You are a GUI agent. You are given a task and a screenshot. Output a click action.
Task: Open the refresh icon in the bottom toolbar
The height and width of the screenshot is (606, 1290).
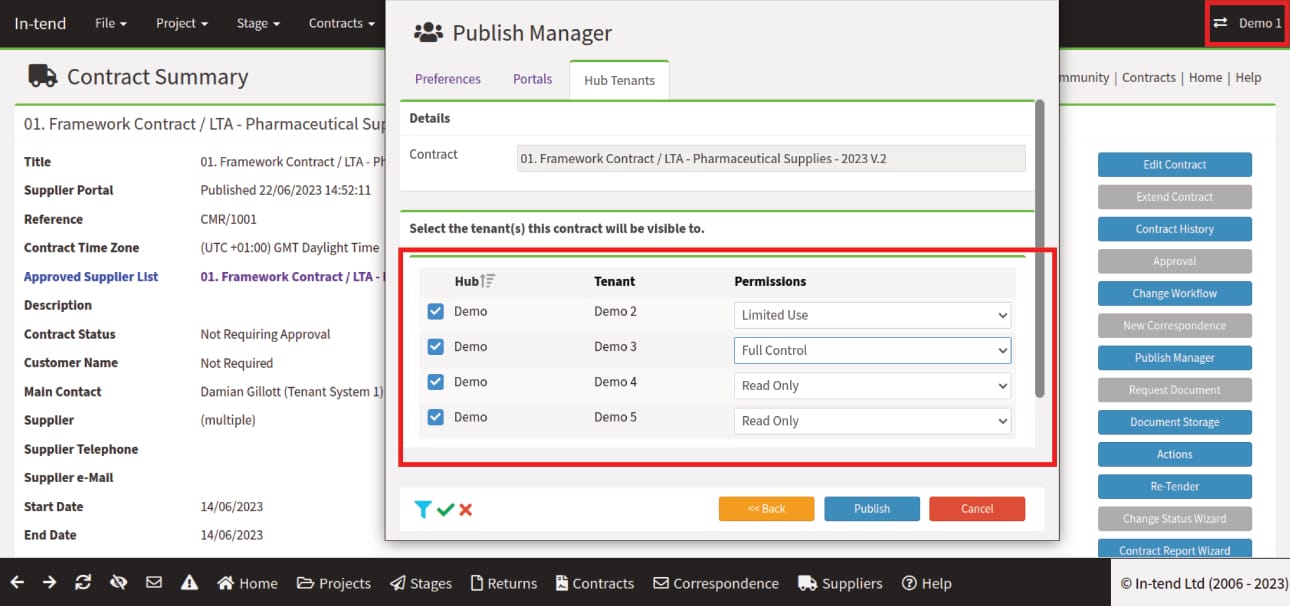pos(83,583)
